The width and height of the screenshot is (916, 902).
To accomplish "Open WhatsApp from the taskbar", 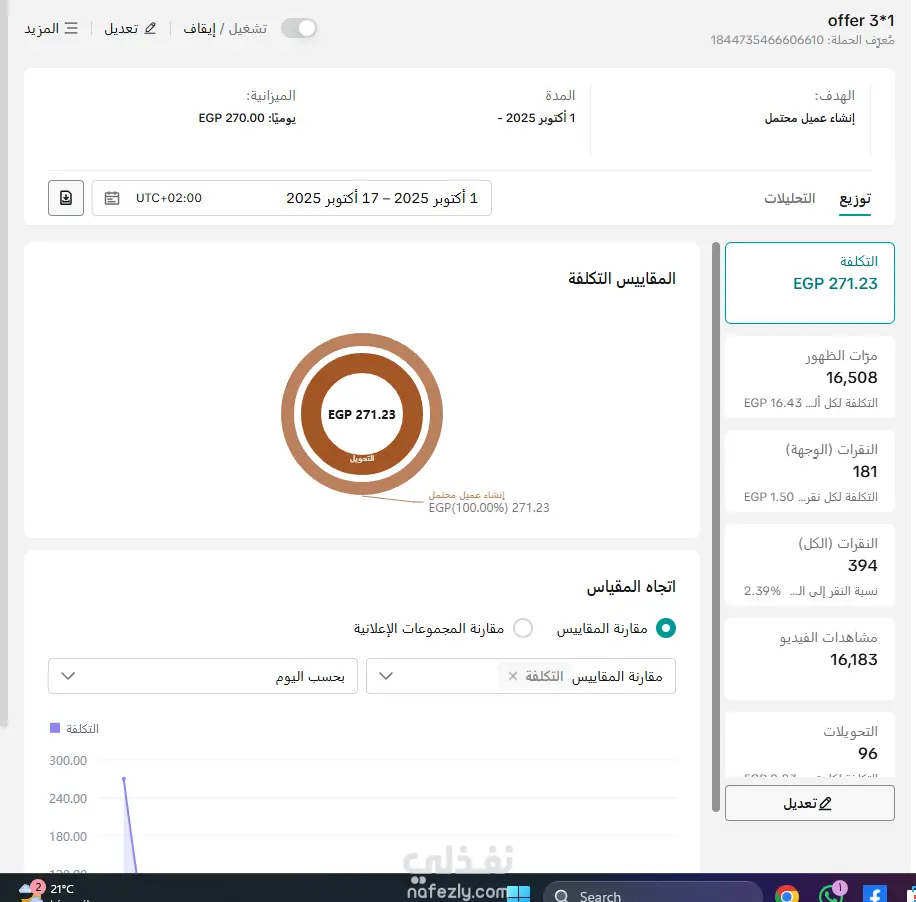I will (x=829, y=894).
